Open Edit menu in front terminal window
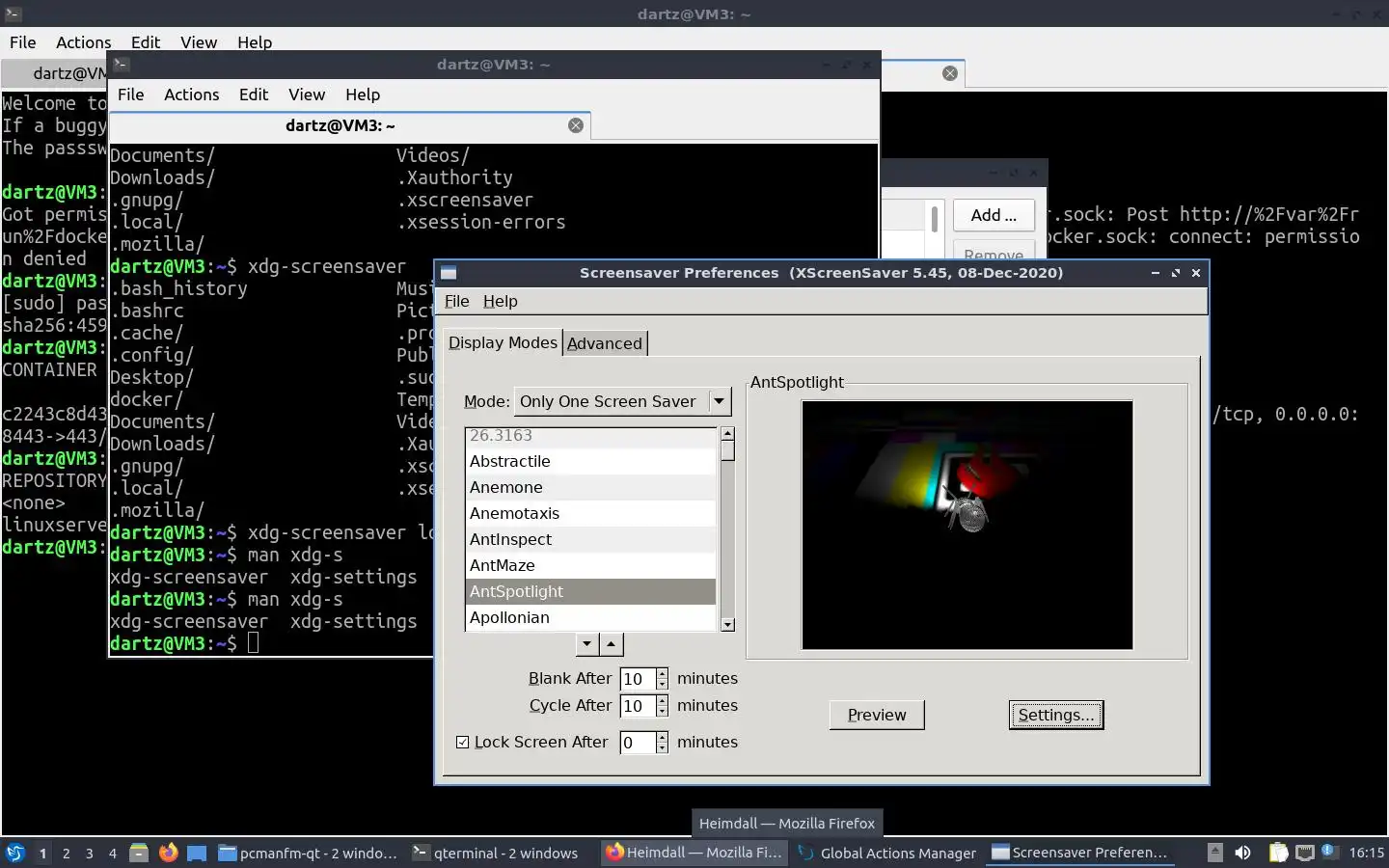 pos(254,95)
